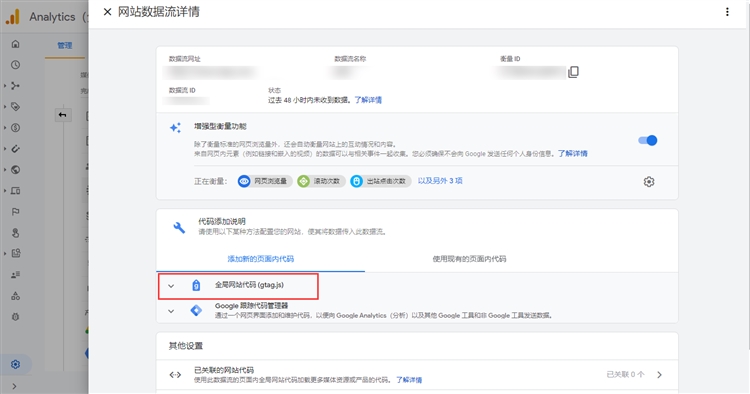Open the flag icon in the sidebar

(x=15, y=212)
